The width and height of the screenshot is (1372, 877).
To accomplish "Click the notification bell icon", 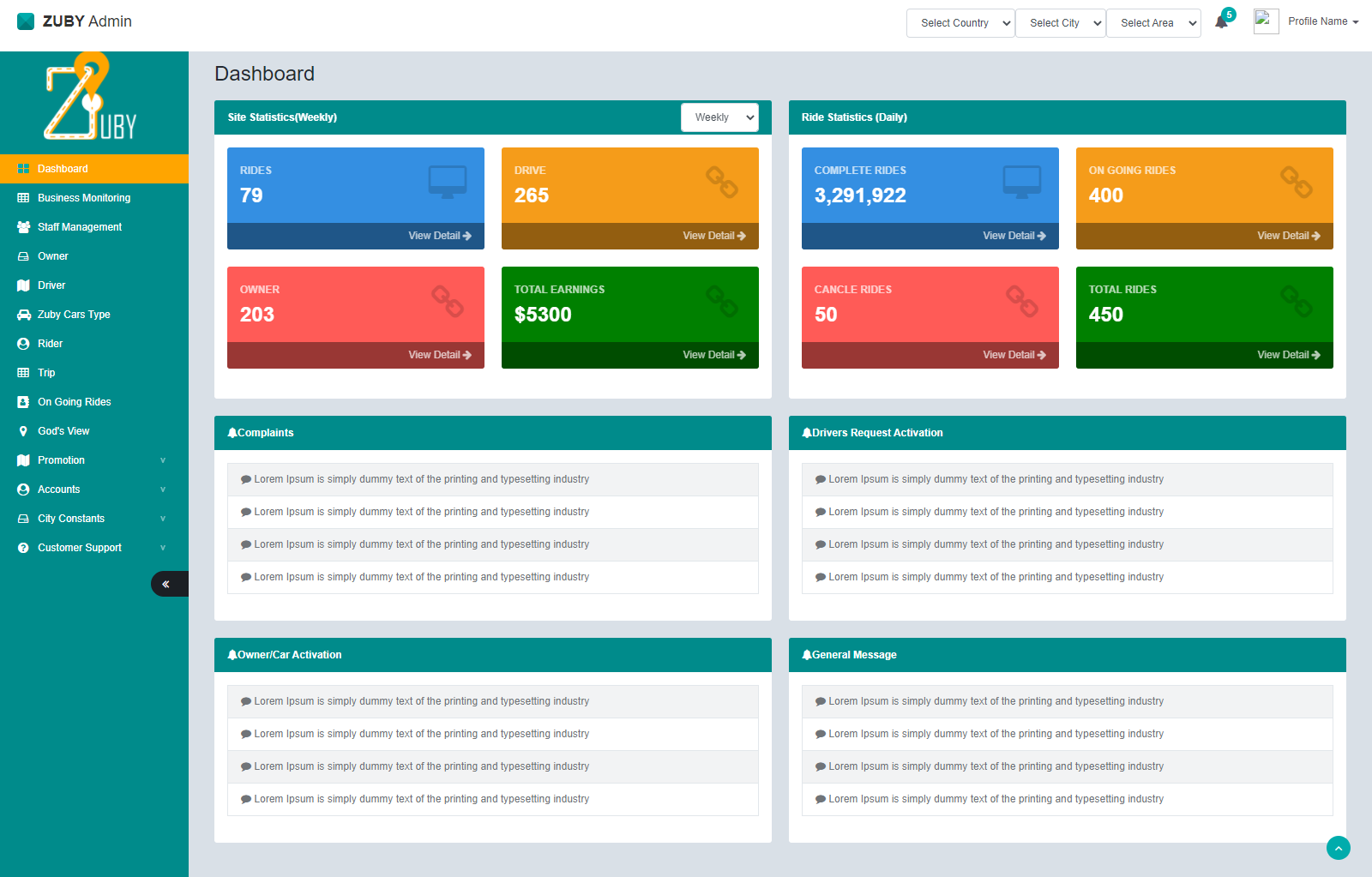I will (x=1222, y=22).
